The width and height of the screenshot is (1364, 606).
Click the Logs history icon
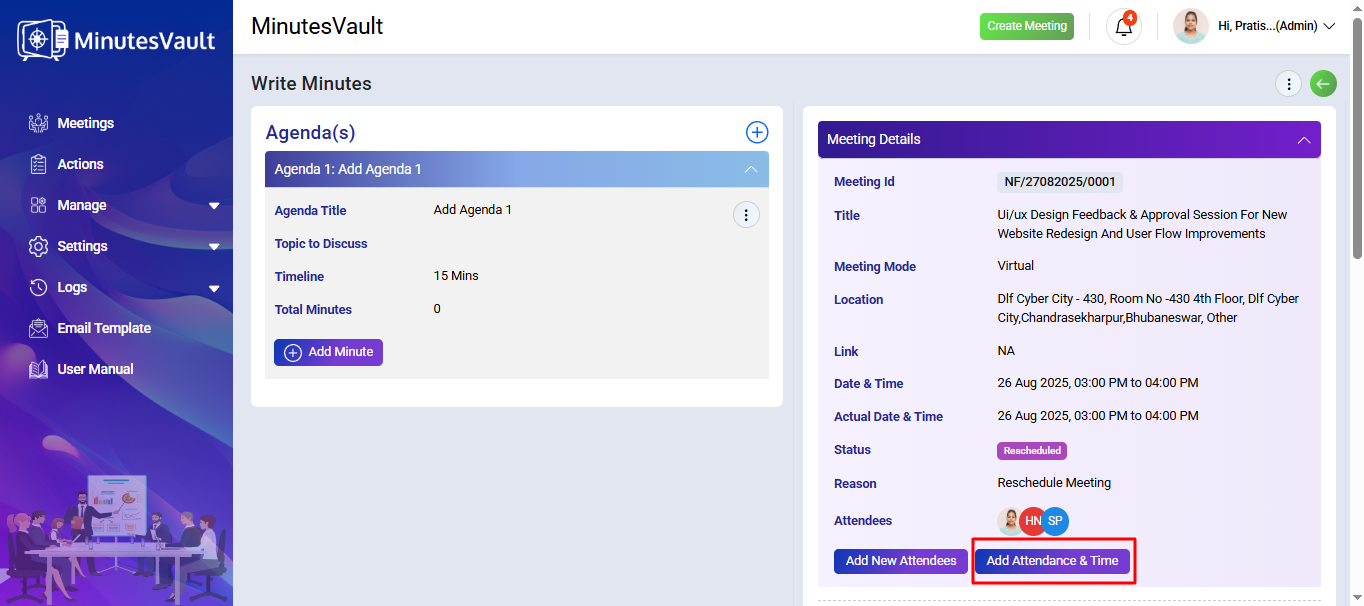39,287
